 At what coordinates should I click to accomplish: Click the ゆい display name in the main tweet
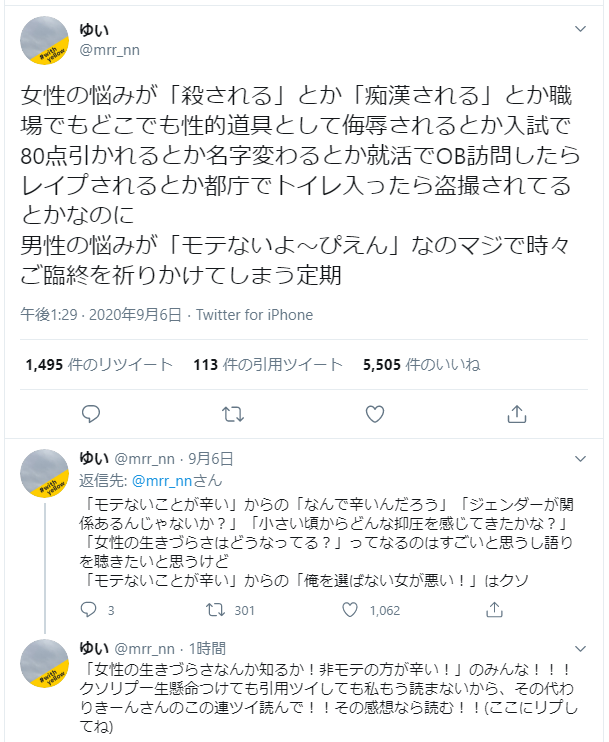(94, 30)
